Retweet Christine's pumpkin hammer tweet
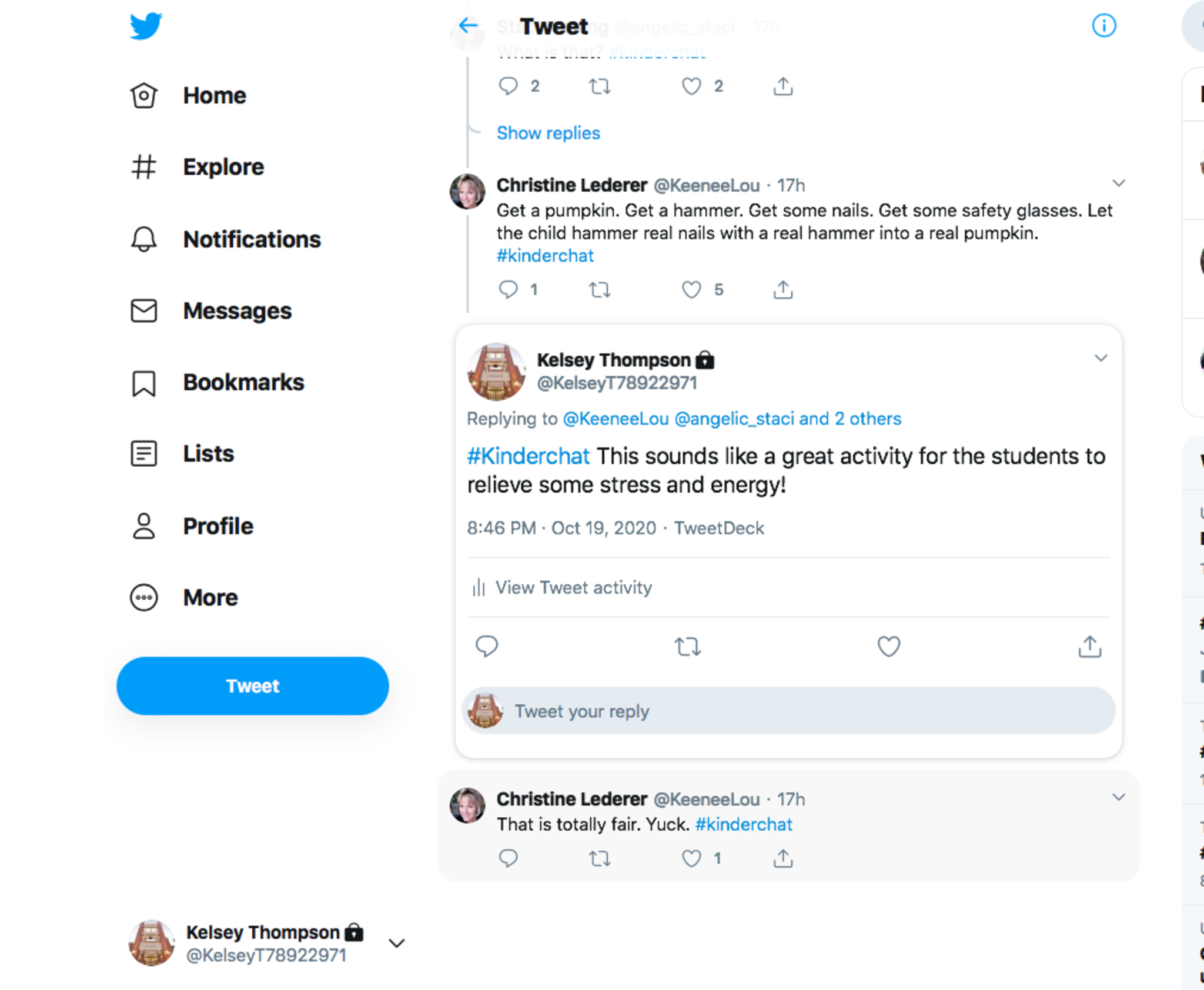 coord(600,290)
